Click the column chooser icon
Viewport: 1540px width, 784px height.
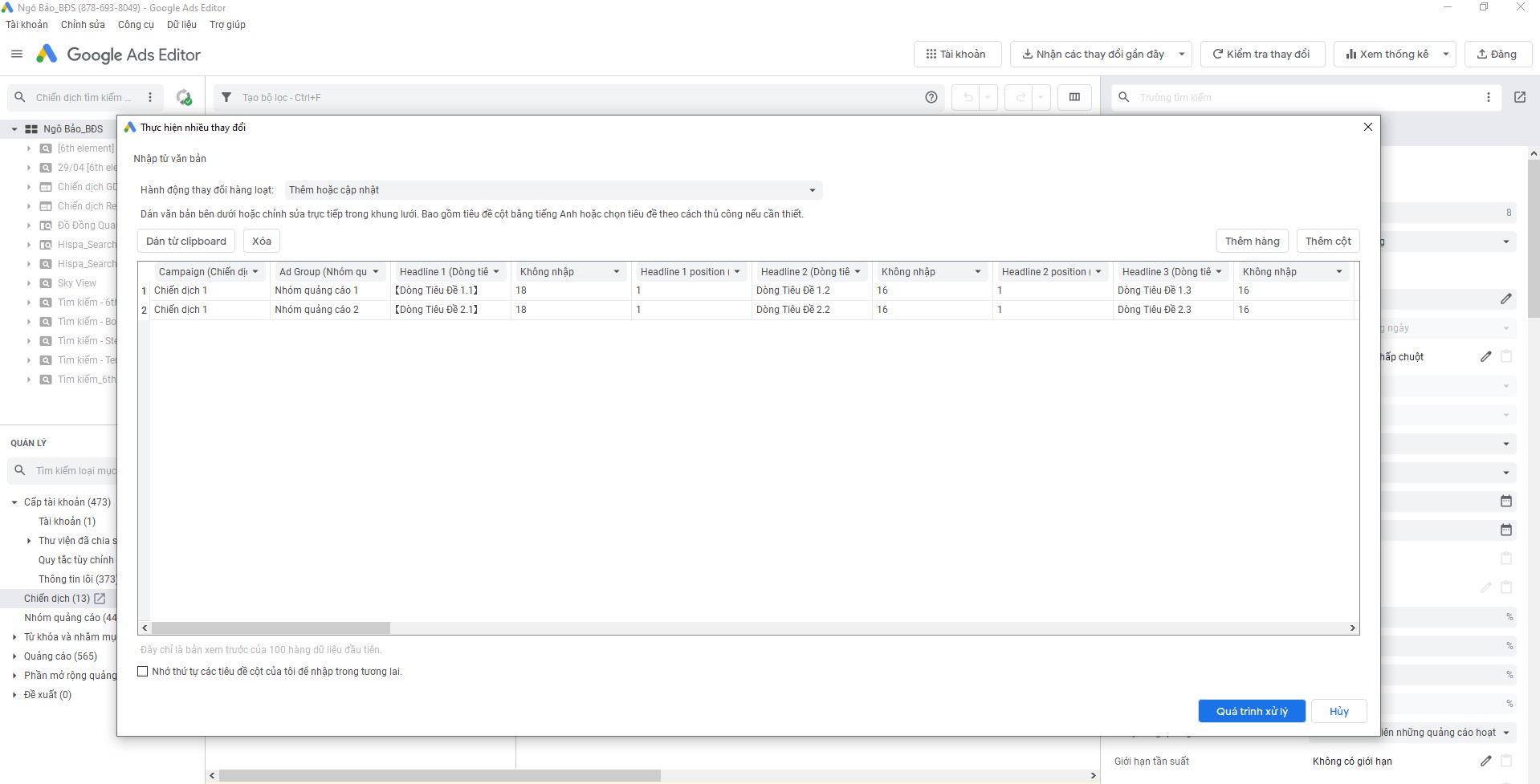pos(1074,98)
